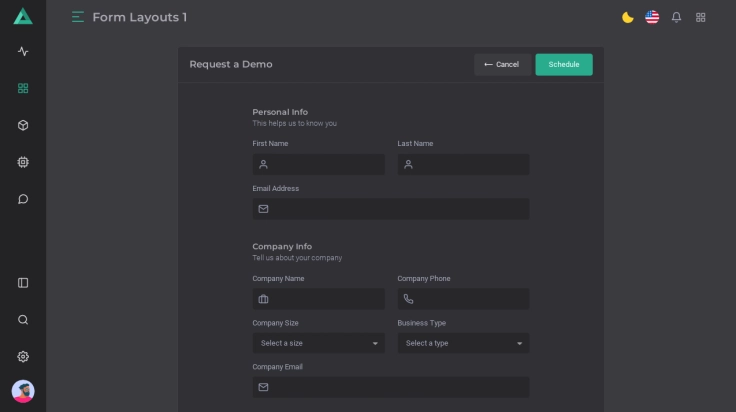Click the green triangle logo in sidebar
Screen dimensions: 736x412
[x=23, y=16]
